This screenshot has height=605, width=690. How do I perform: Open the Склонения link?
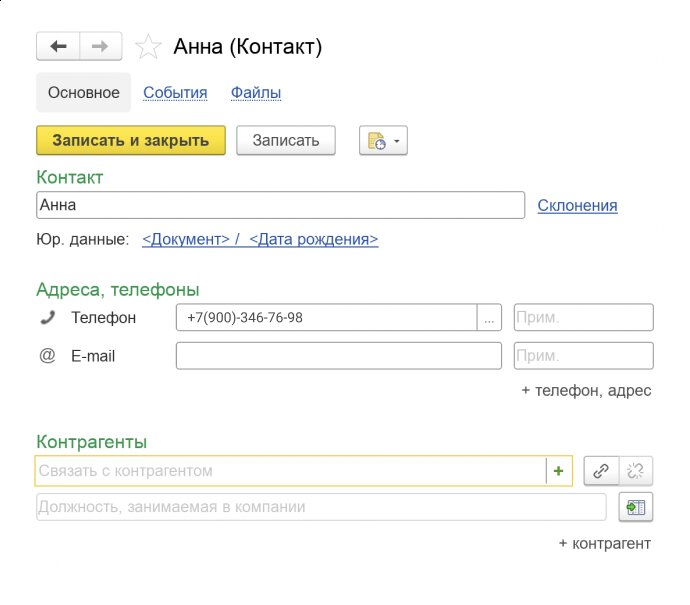pyautogui.click(x=577, y=205)
